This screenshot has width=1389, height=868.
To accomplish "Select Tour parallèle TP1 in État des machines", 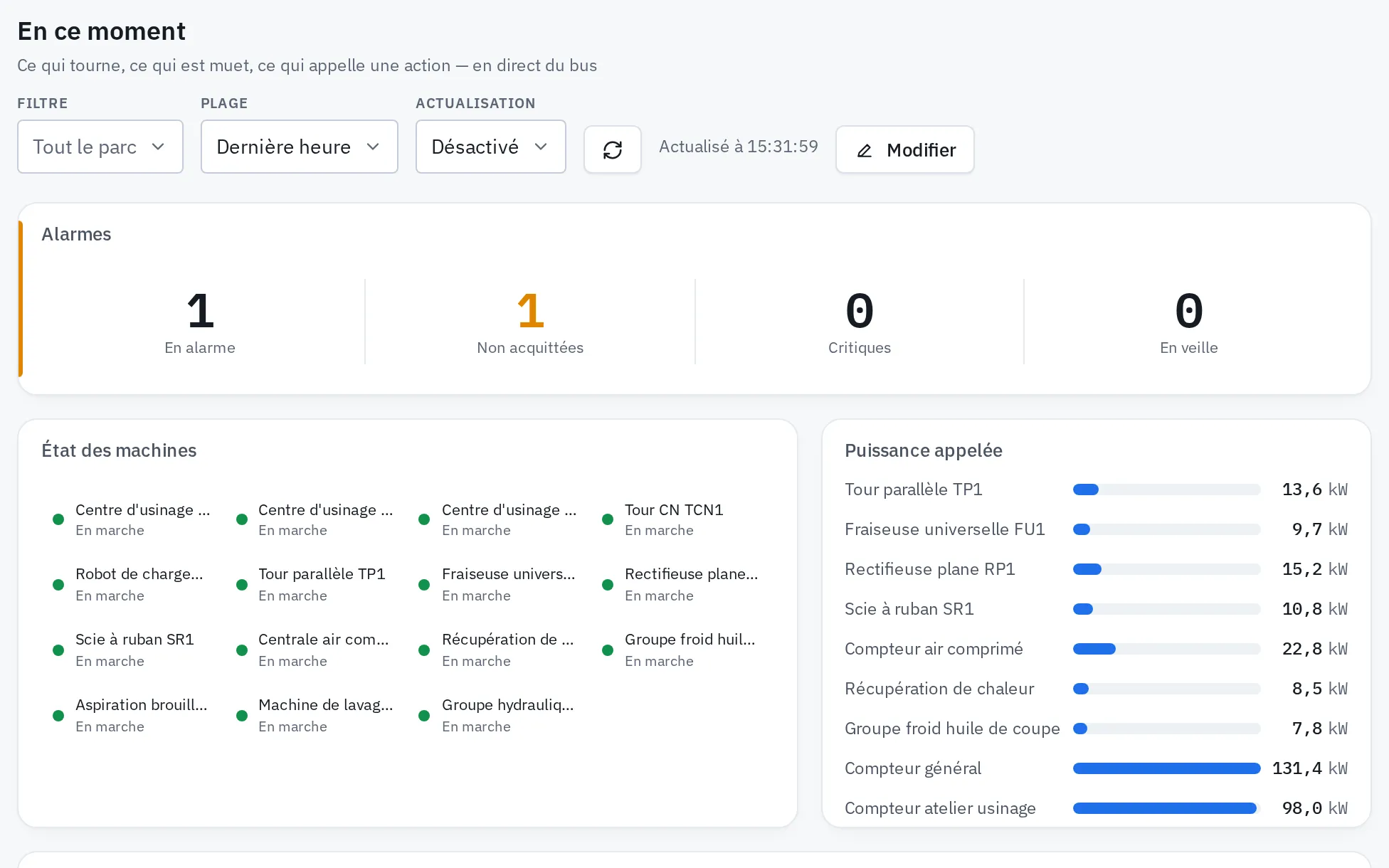I will pyautogui.click(x=316, y=584).
